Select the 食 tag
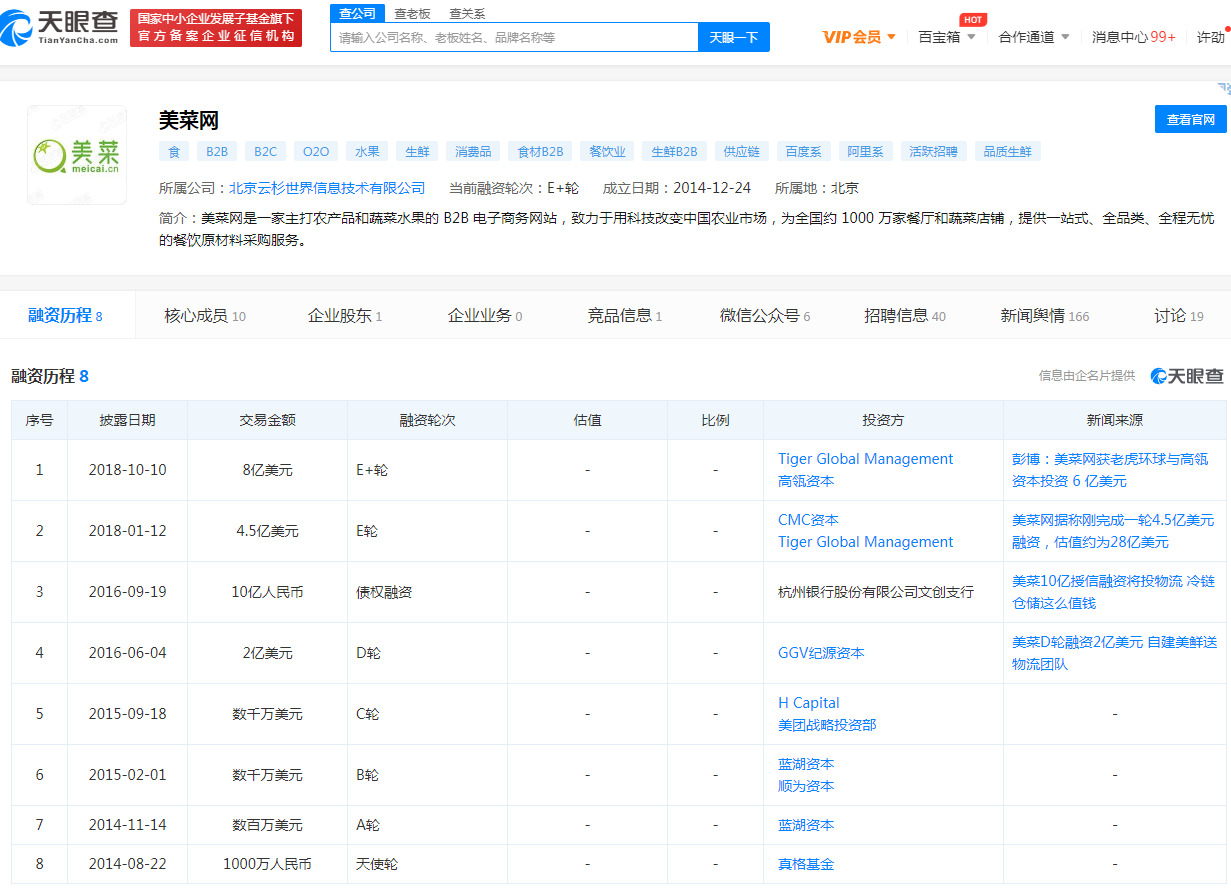The width and height of the screenshot is (1231, 888). [173, 152]
